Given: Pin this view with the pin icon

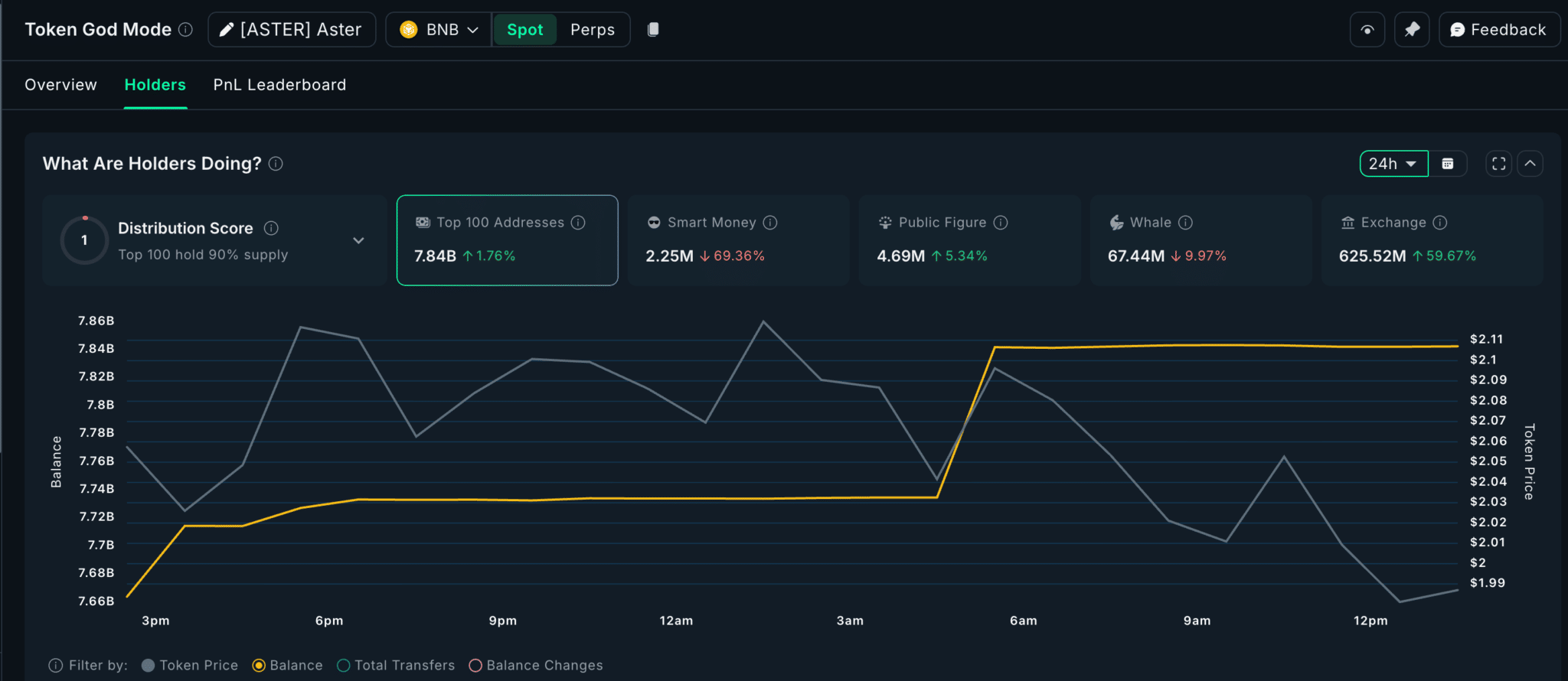Looking at the screenshot, I should [1411, 30].
